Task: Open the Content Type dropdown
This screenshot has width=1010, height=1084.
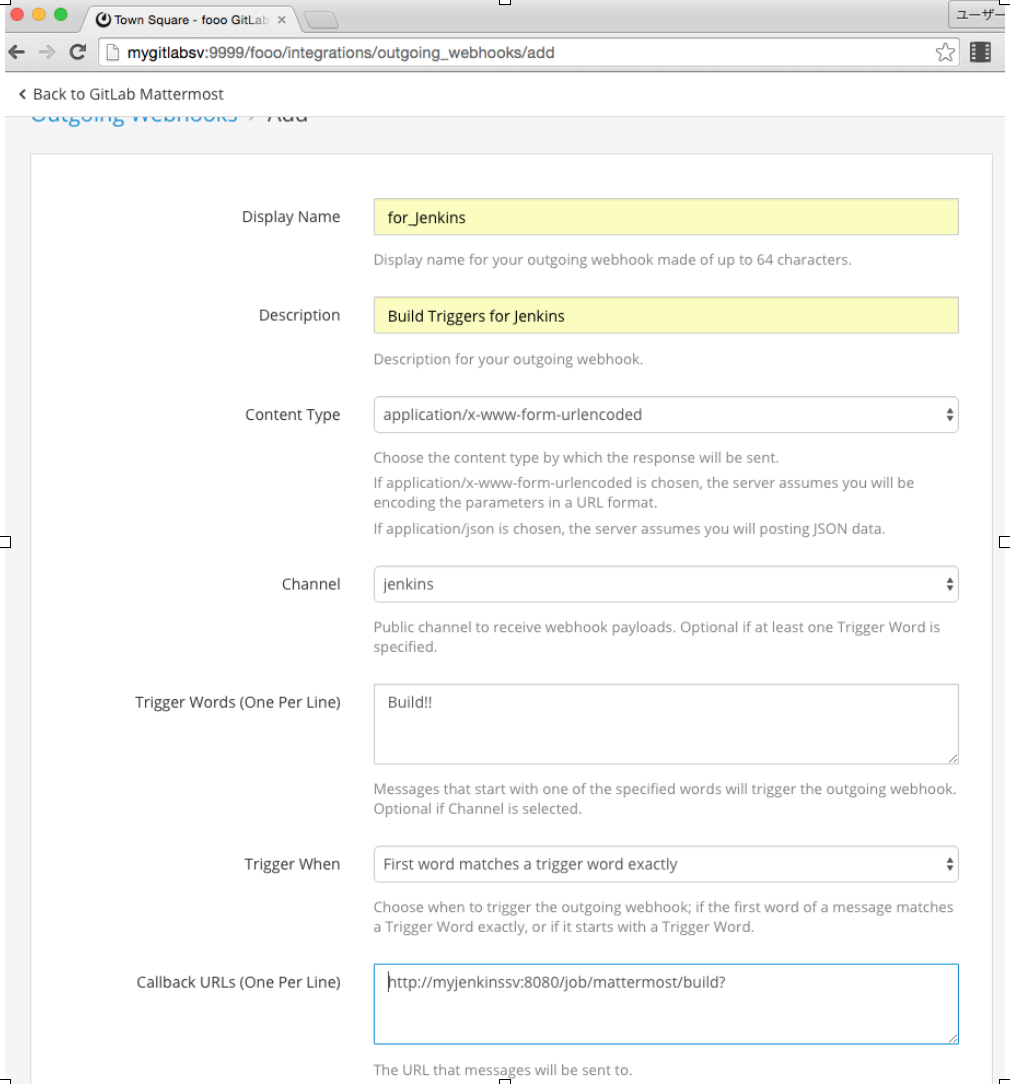Action: [x=664, y=414]
